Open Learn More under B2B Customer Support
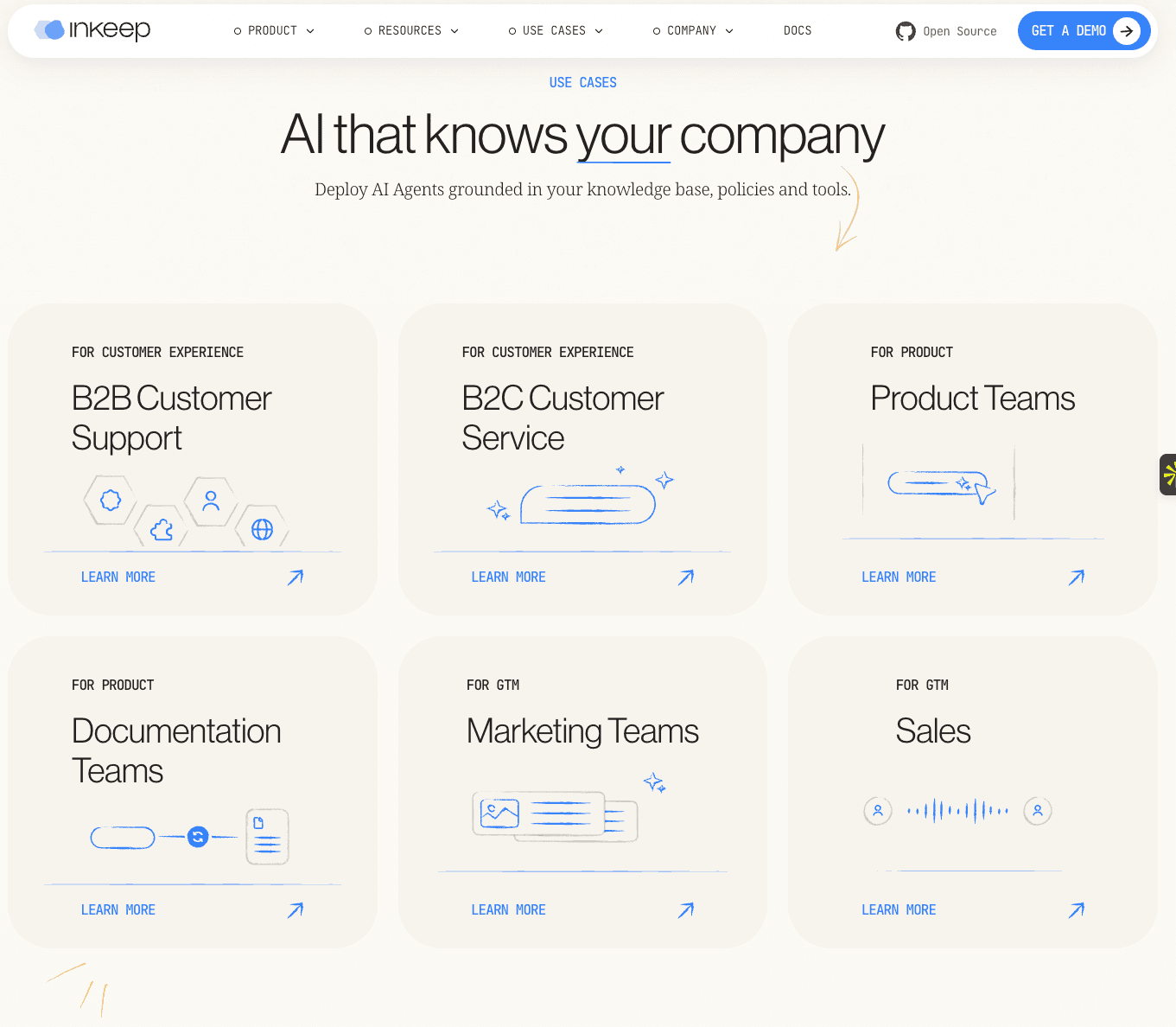 pyautogui.click(x=118, y=577)
